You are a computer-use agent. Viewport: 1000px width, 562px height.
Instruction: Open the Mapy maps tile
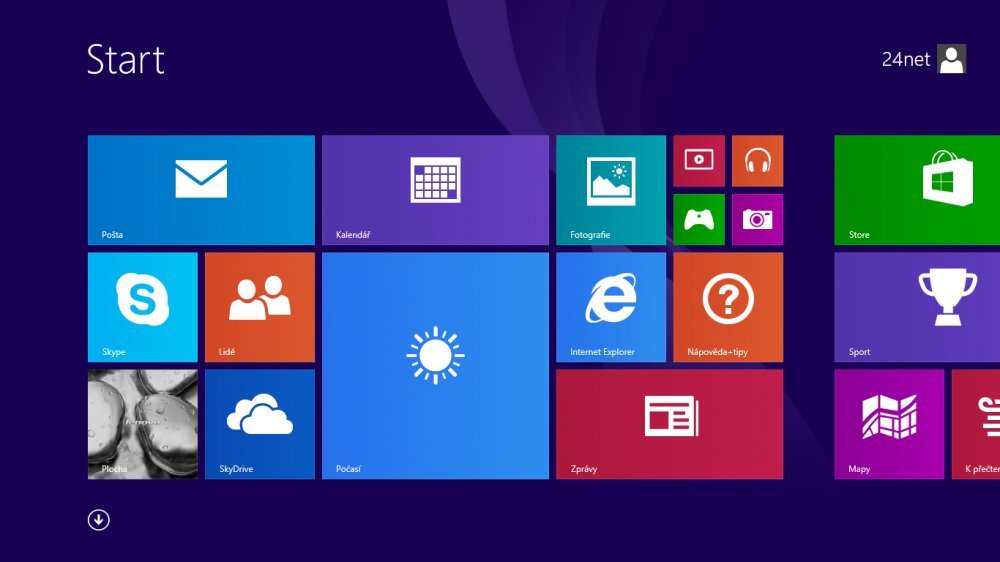point(889,424)
